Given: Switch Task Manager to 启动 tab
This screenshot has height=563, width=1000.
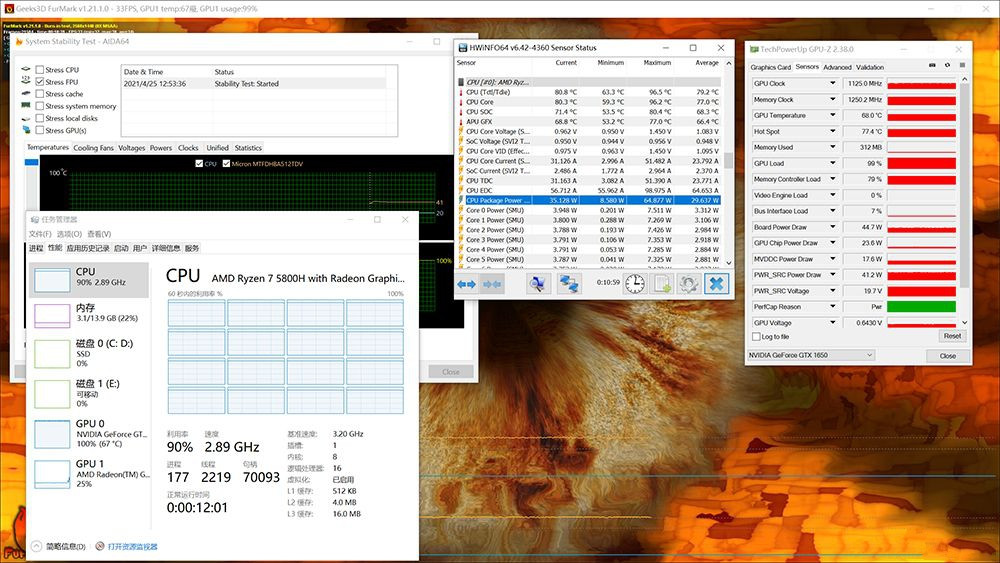Looking at the screenshot, I should coord(121,248).
